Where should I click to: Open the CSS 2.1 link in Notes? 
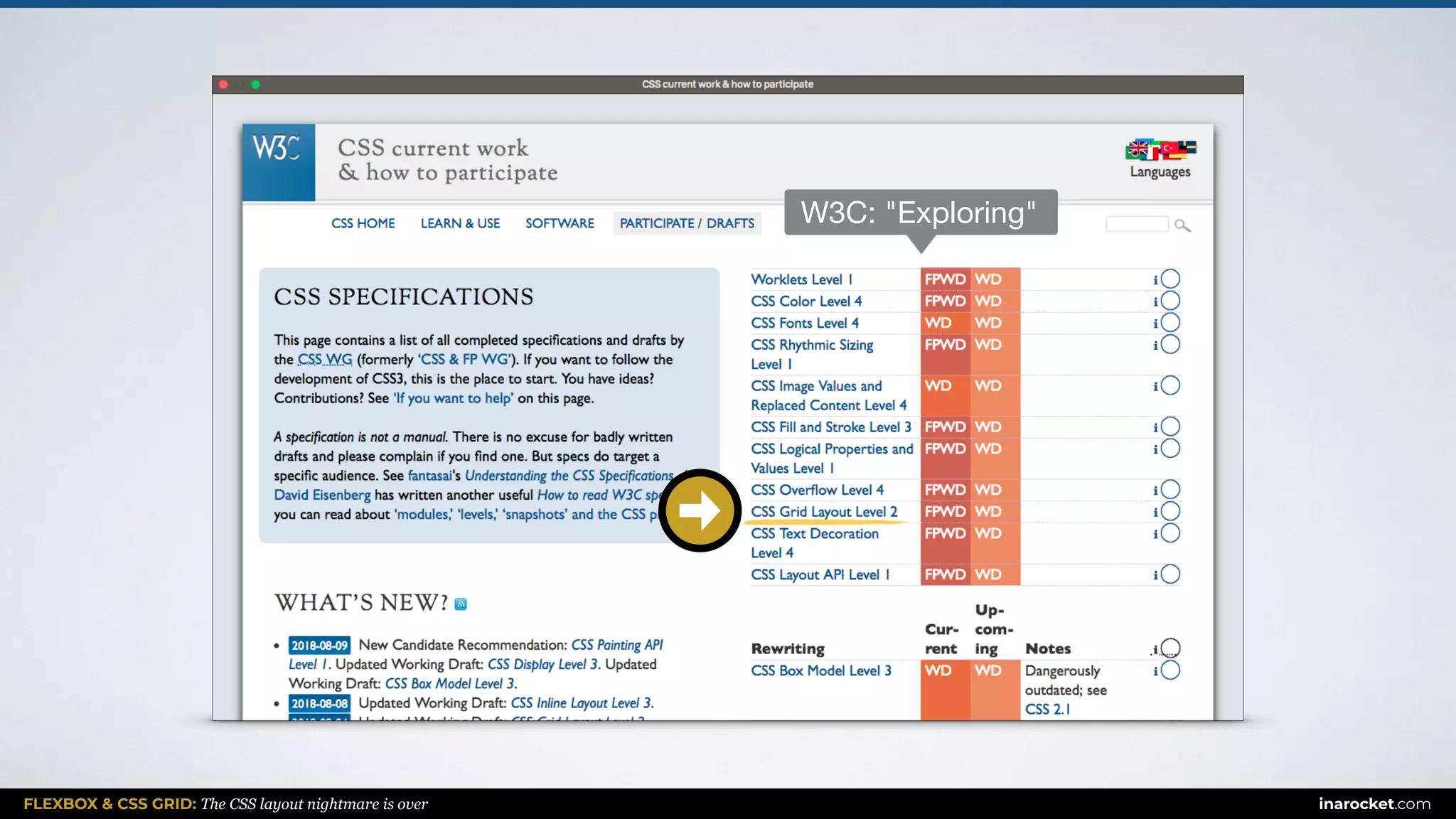1046,710
